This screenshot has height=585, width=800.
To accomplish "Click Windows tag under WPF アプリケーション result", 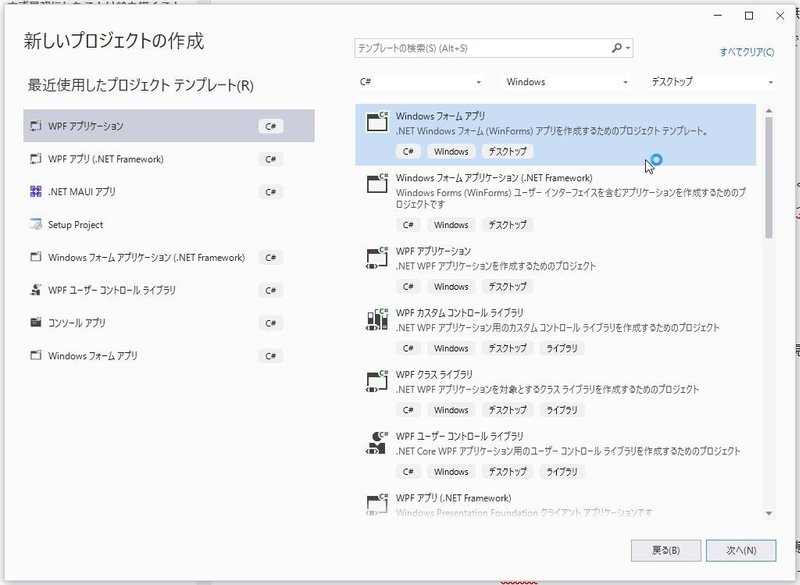I will click(x=451, y=287).
